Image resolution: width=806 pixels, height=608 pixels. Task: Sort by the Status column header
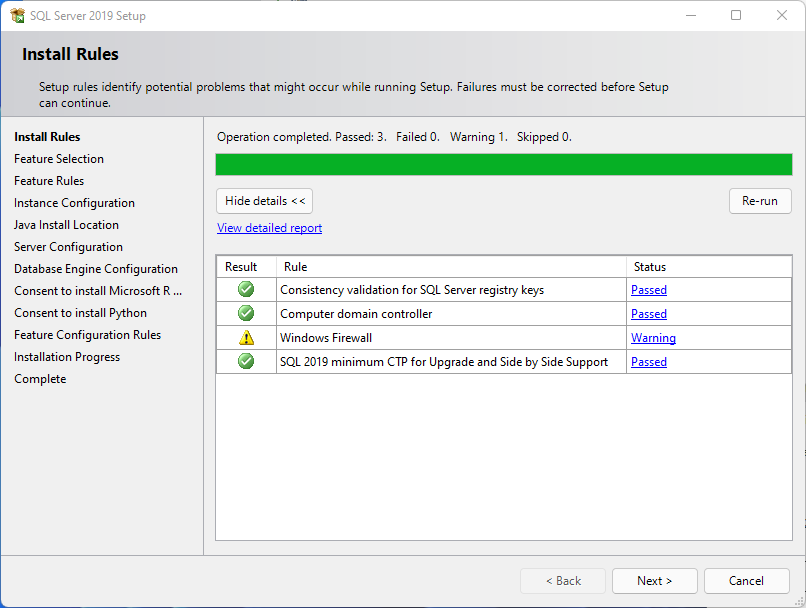click(x=709, y=267)
